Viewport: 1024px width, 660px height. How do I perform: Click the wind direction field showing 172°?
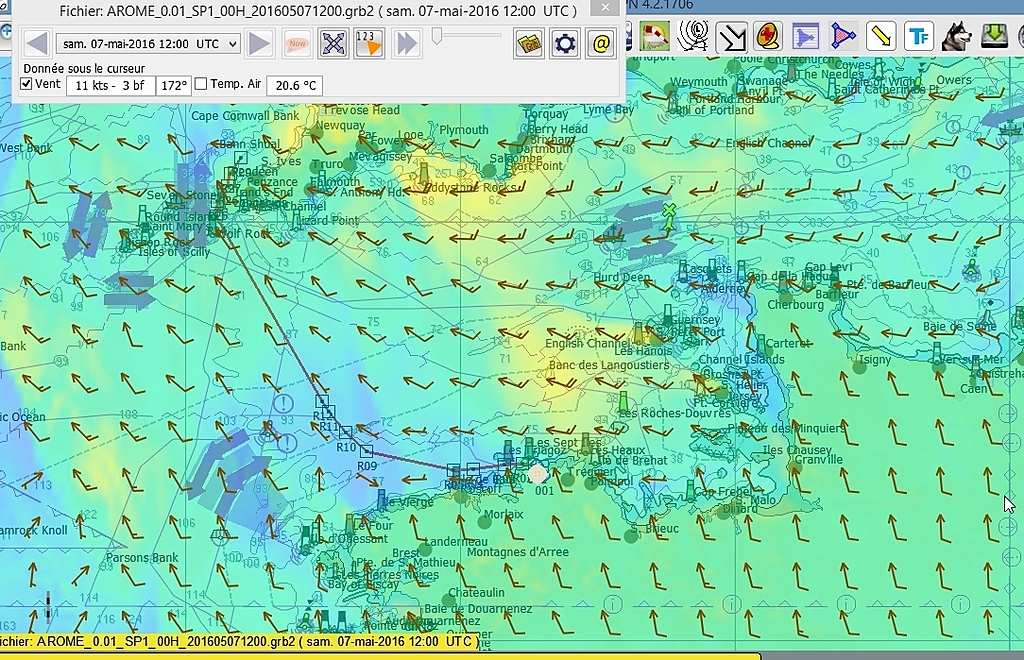174,86
